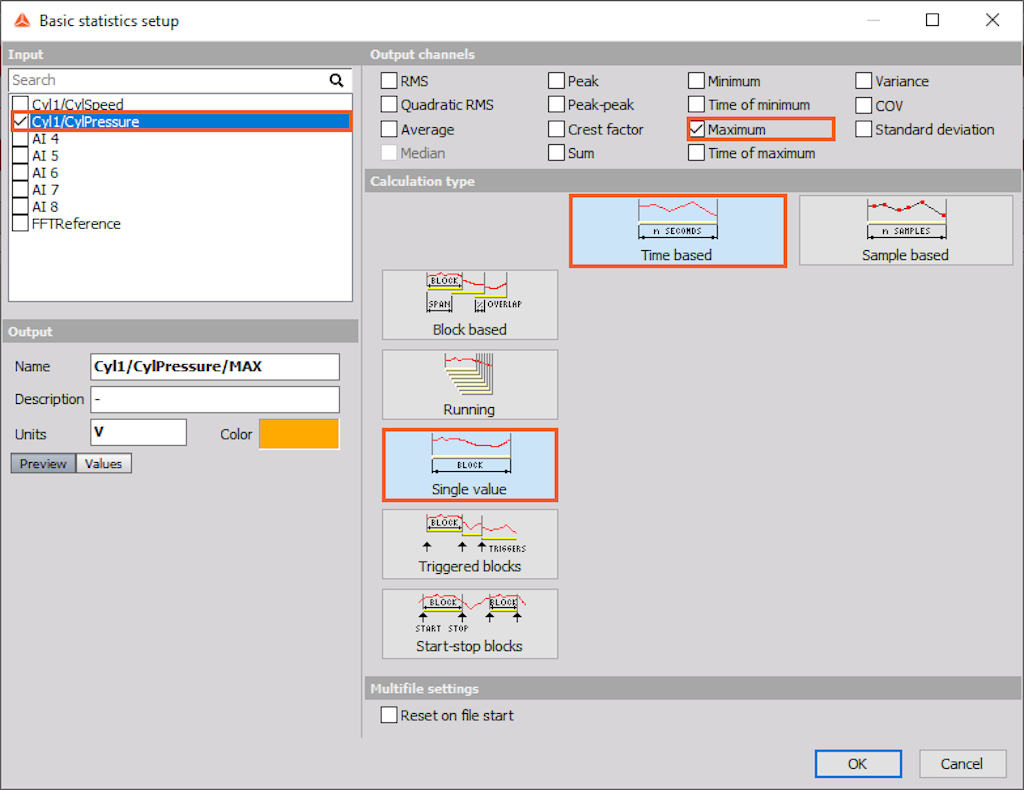The image size is (1024, 790).
Task: Close the Basic statistics setup dialog
Action: [x=992, y=20]
